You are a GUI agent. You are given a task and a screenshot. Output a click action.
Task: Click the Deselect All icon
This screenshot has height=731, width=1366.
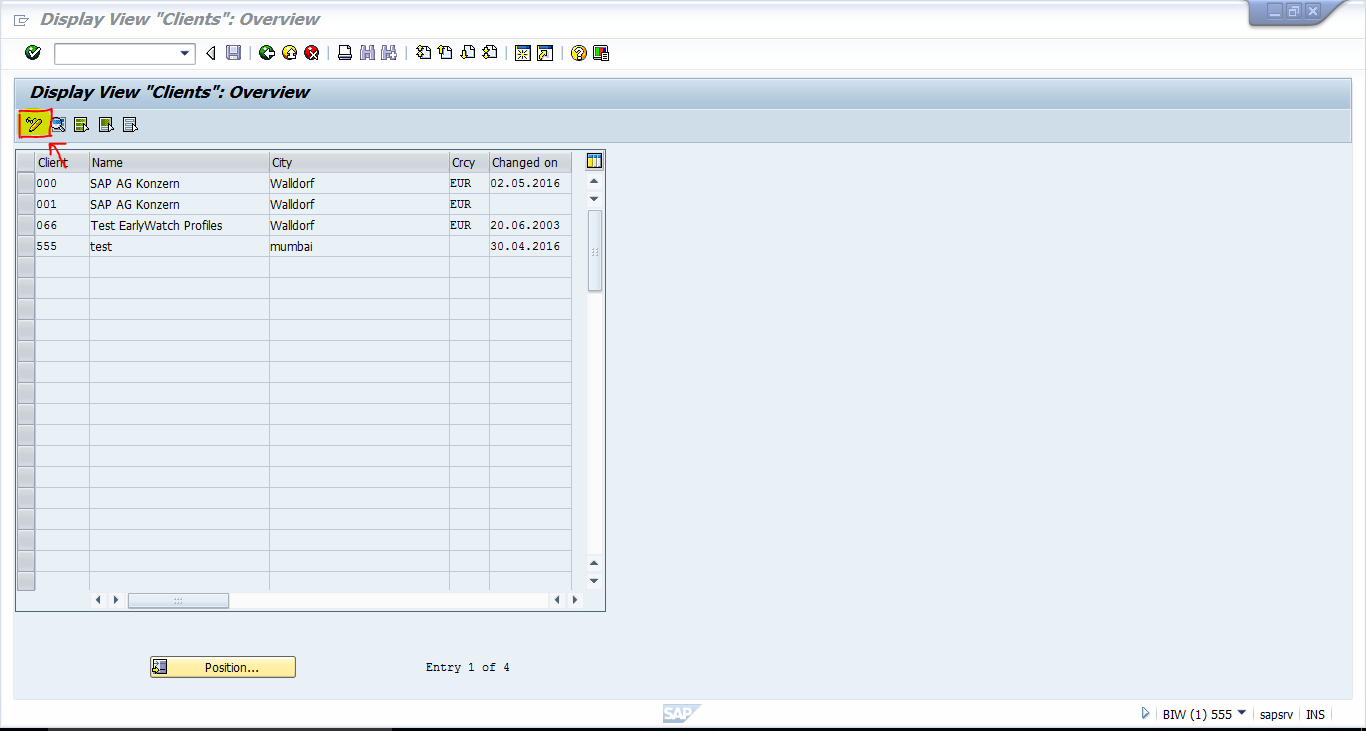[x=129, y=125]
